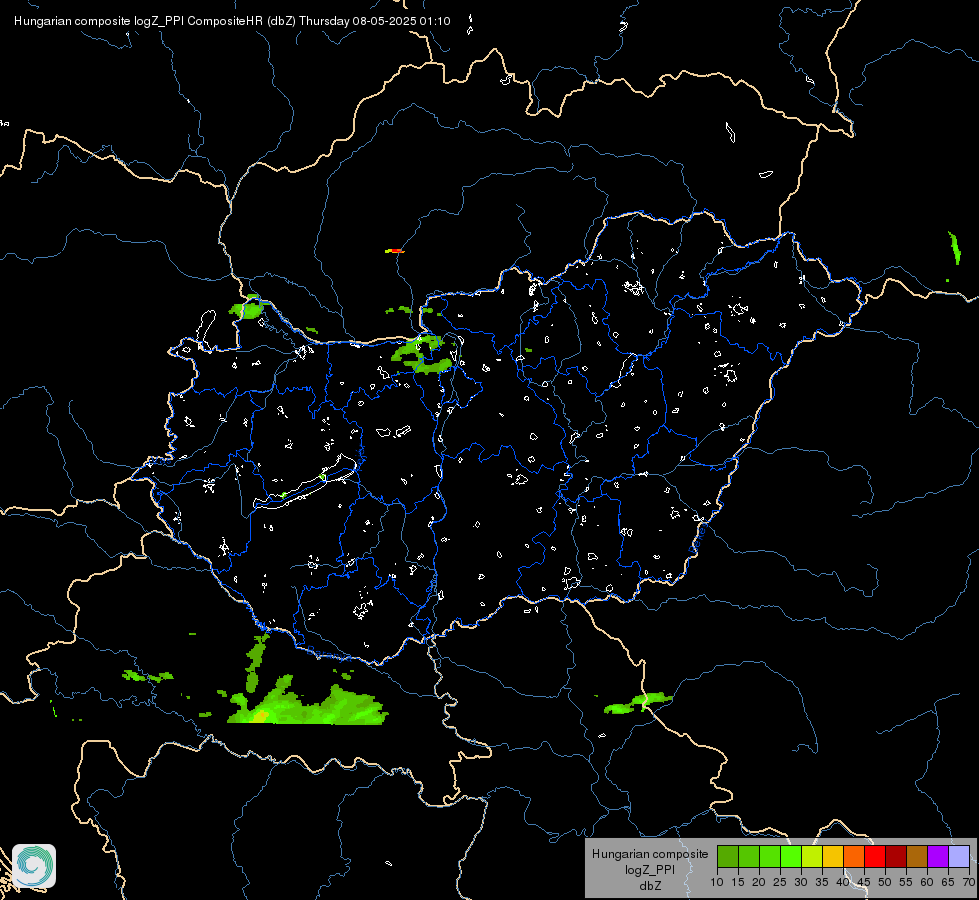Screen dimensions: 979x900
Task: Select the 30–35 dBZ yellow-green swatch
Action: [x=812, y=856]
